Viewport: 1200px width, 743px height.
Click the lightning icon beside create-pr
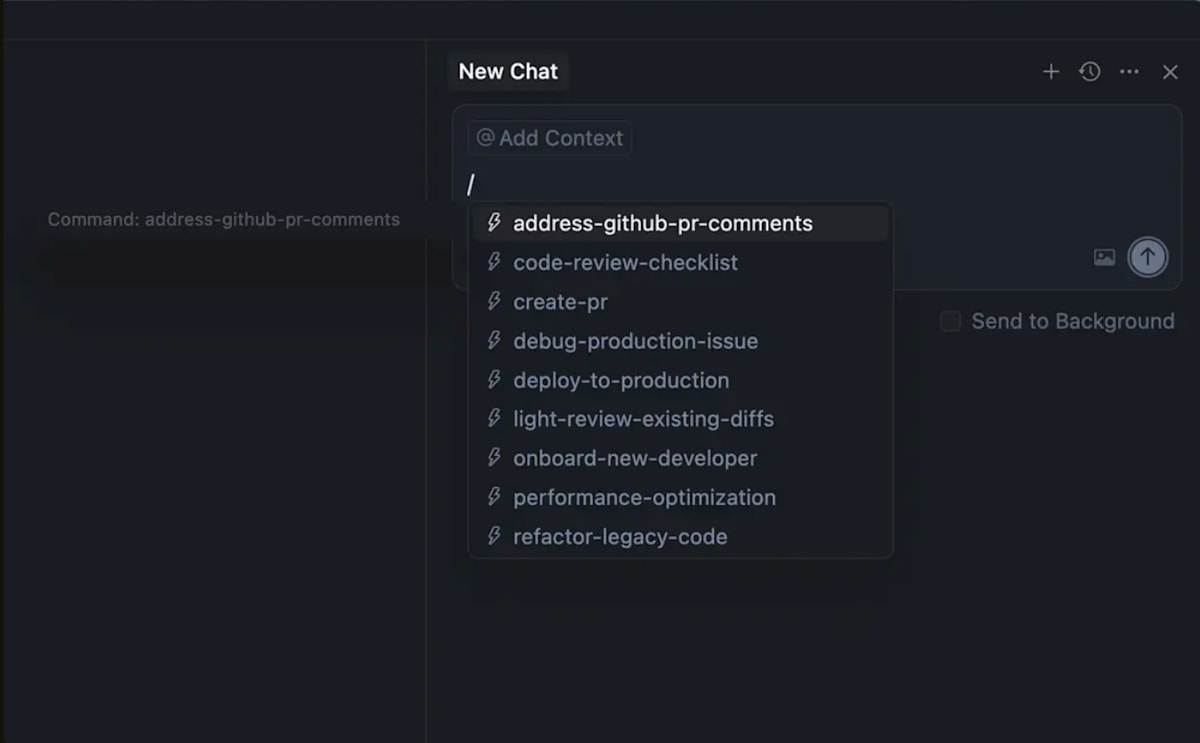[493, 302]
